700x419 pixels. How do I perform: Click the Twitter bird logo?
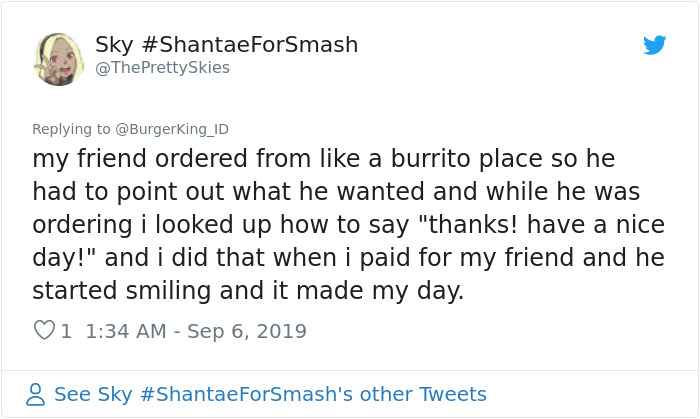click(654, 45)
